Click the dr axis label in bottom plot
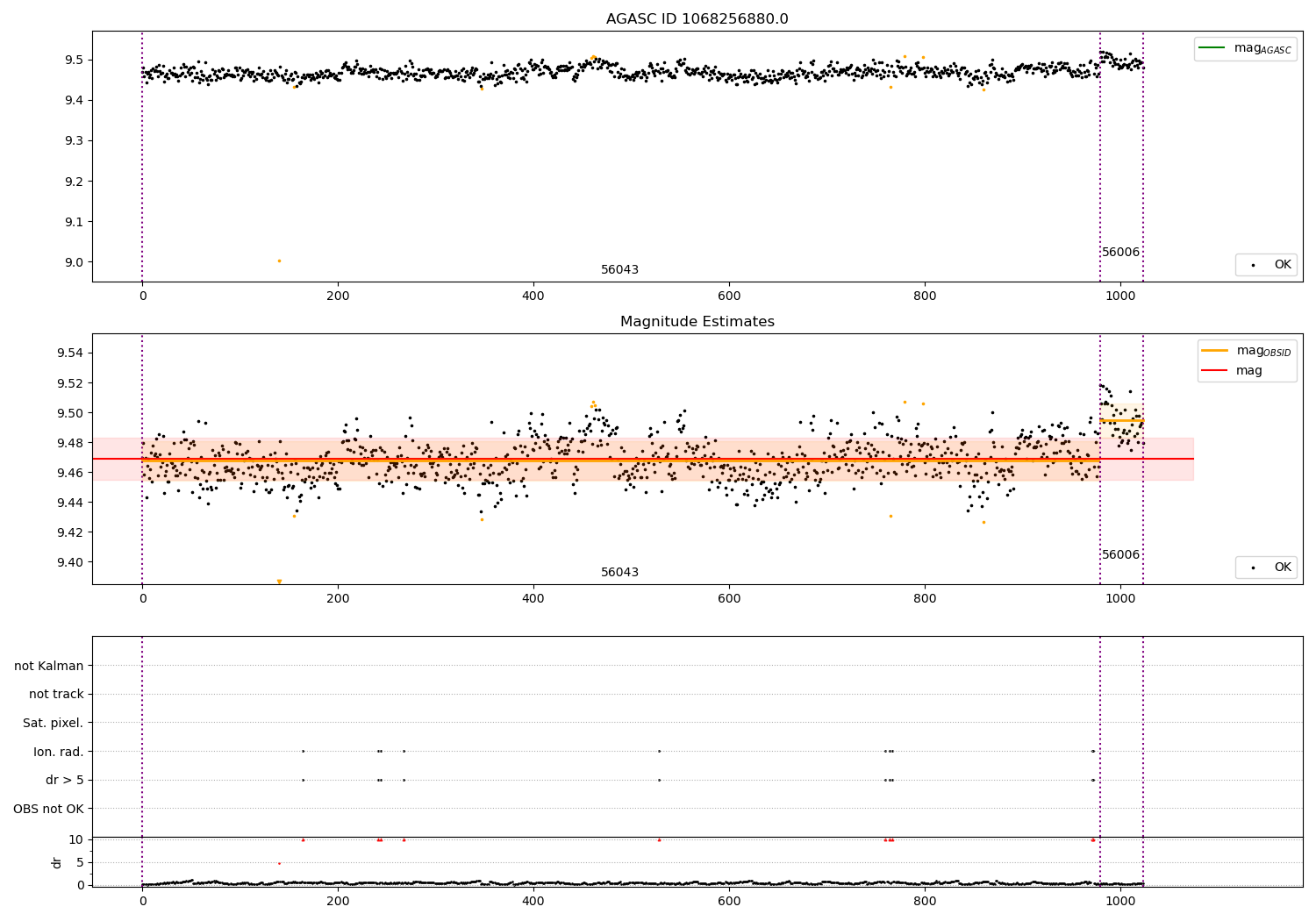 pos(57,862)
